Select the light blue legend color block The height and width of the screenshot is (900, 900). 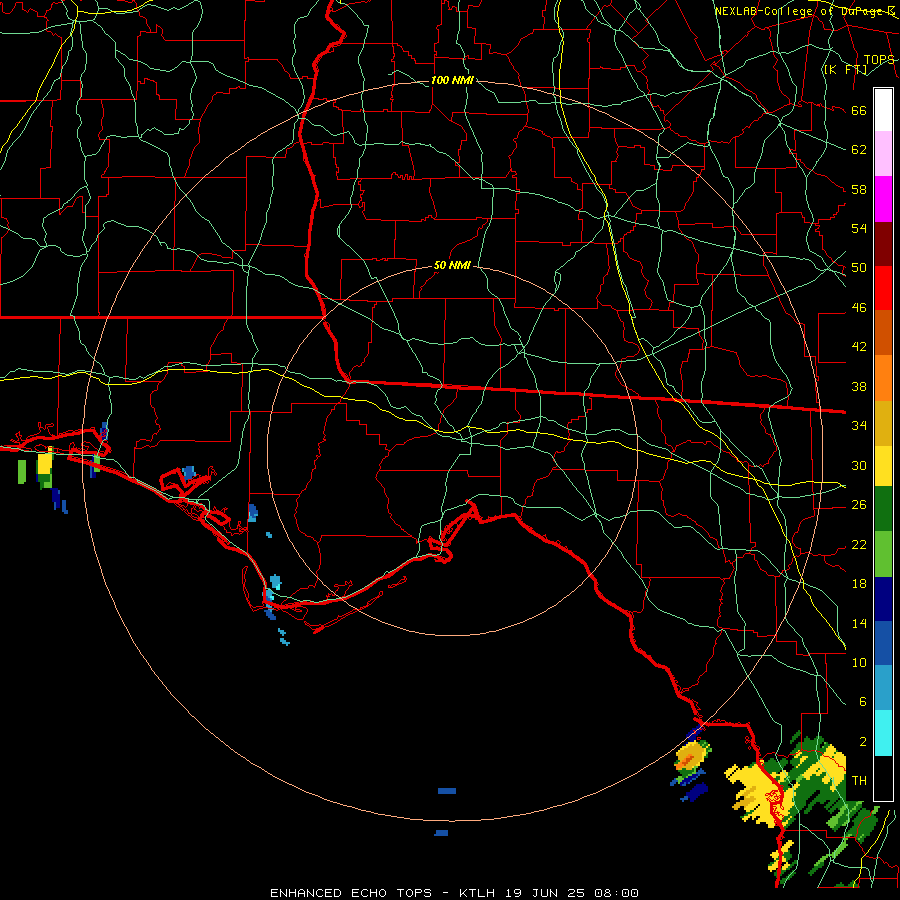(x=883, y=688)
